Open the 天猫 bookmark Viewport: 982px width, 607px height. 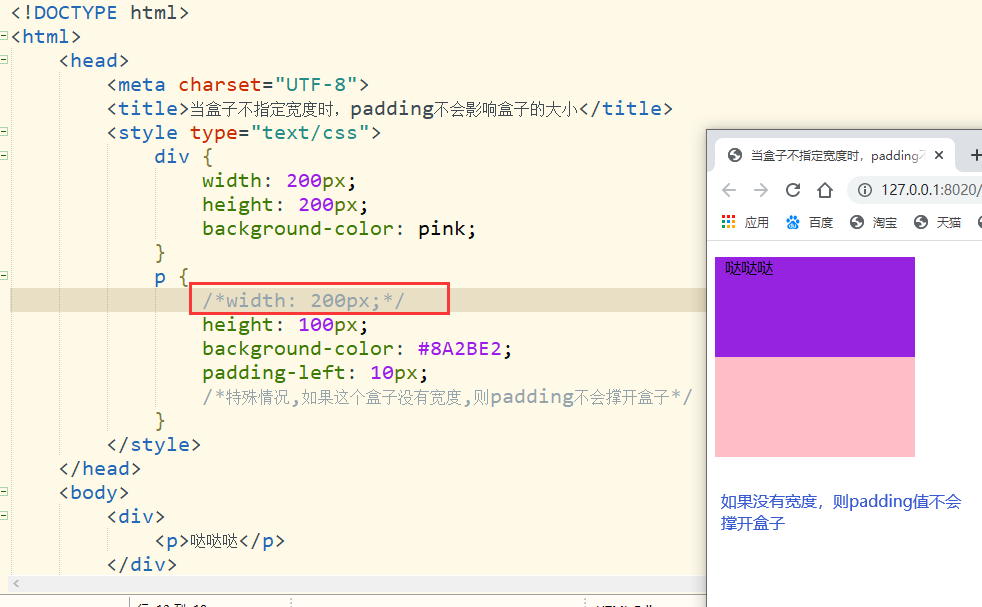(x=937, y=222)
